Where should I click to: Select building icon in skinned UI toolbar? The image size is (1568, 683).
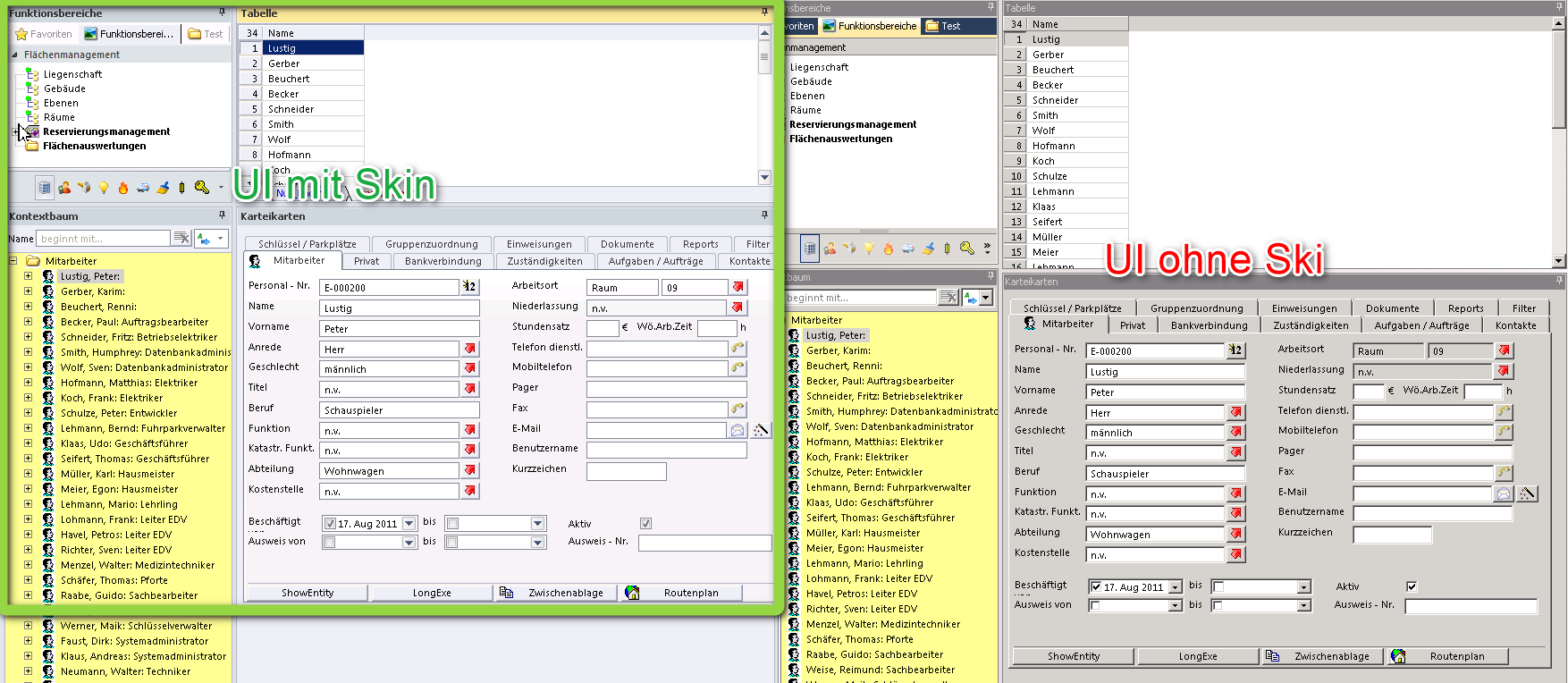click(44, 188)
